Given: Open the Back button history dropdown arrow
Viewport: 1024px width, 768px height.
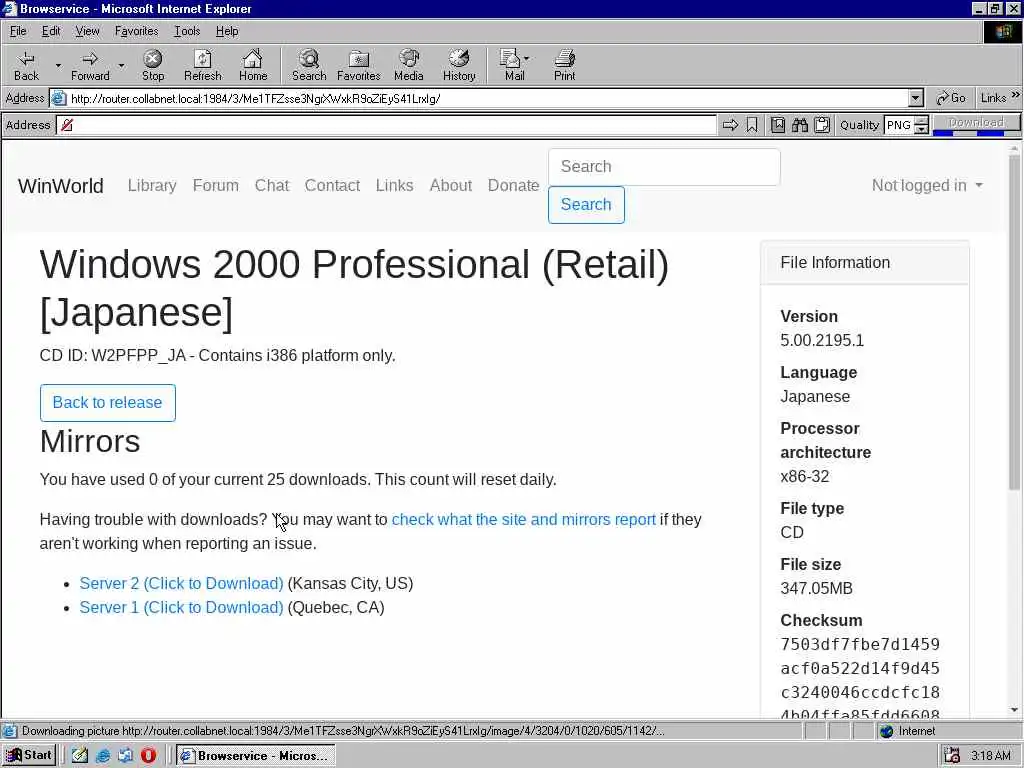Looking at the screenshot, I should pos(58,65).
